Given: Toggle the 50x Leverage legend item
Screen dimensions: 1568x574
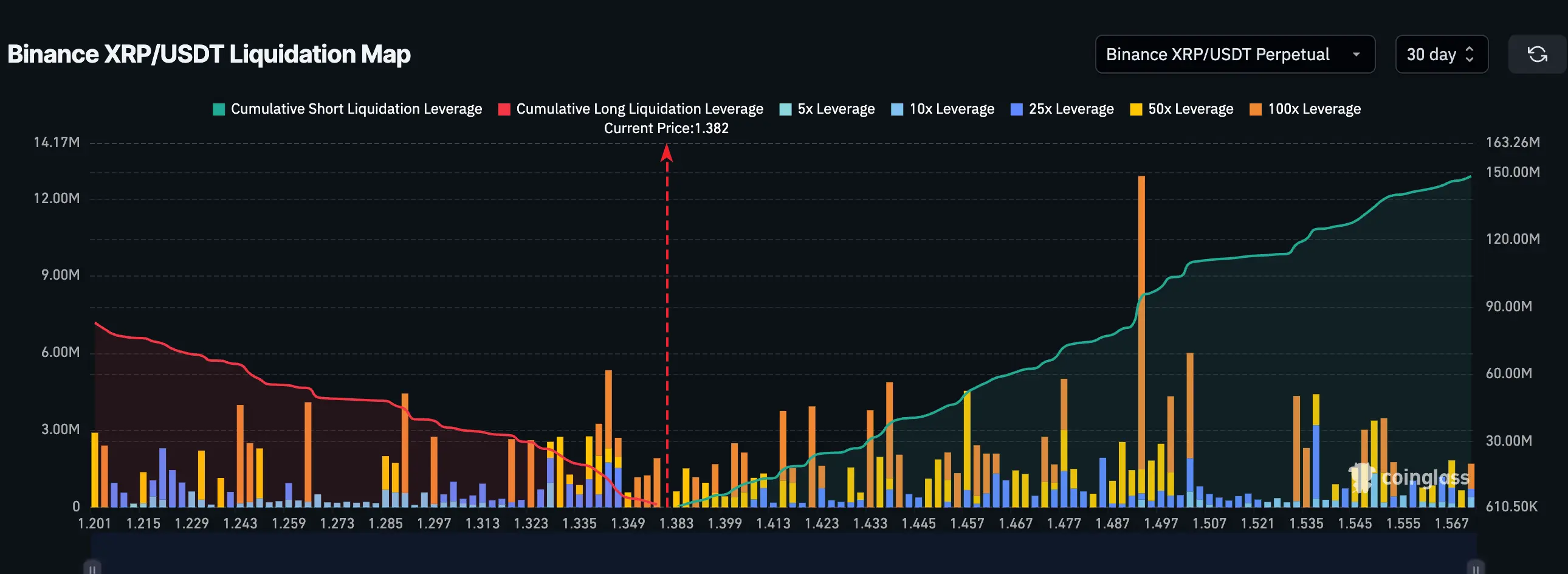Looking at the screenshot, I should click(1181, 109).
